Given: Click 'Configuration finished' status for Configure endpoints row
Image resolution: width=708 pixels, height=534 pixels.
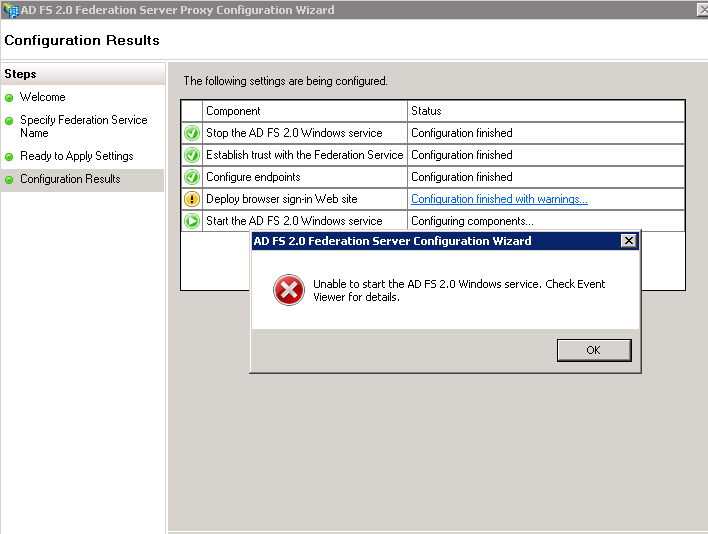Looking at the screenshot, I should tap(546, 177).
